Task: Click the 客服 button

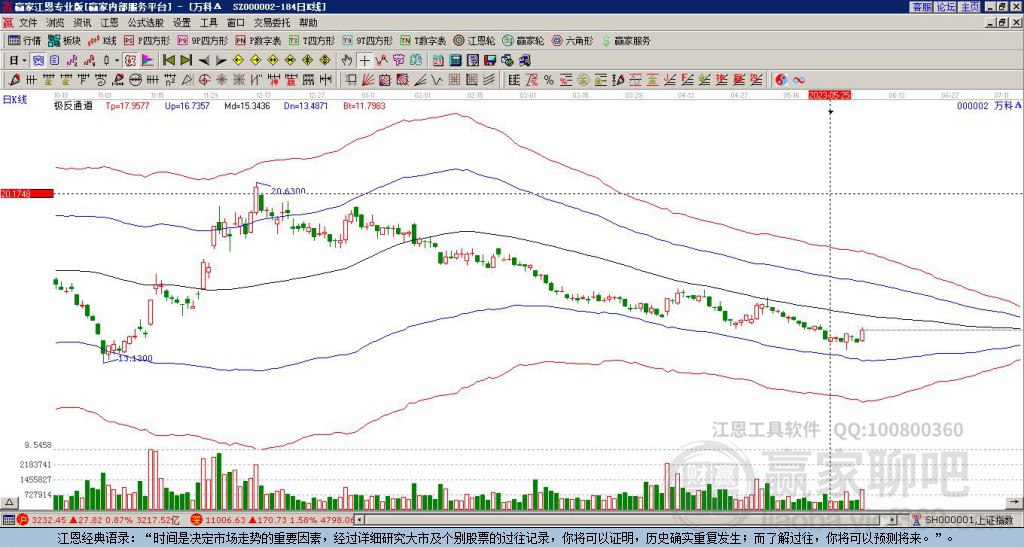Action: click(x=921, y=7)
